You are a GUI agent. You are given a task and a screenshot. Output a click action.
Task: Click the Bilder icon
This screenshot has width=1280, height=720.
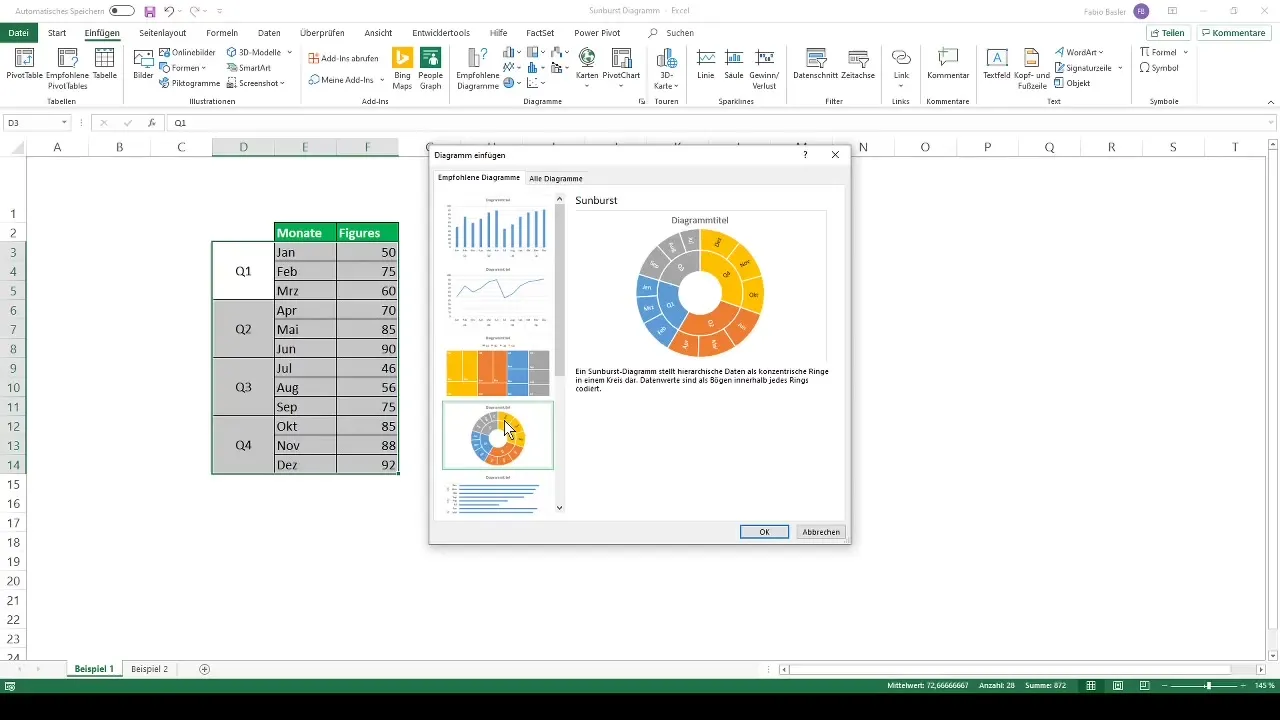click(x=143, y=64)
